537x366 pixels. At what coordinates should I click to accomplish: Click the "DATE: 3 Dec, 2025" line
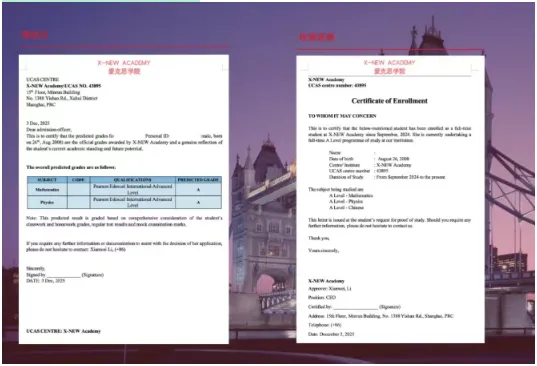[46, 281]
